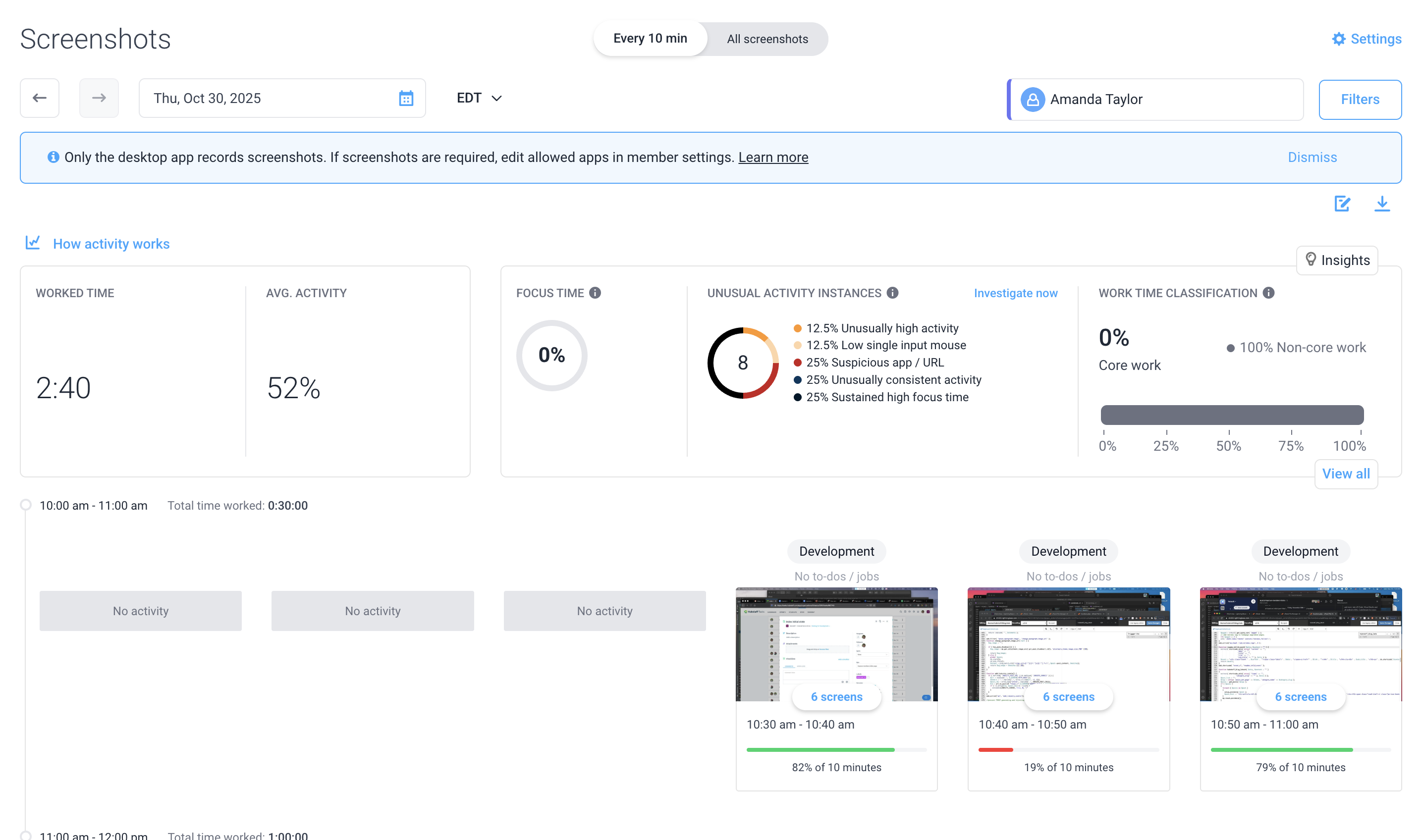Click the info icon beside Unusual Activity Instances

pyautogui.click(x=893, y=293)
